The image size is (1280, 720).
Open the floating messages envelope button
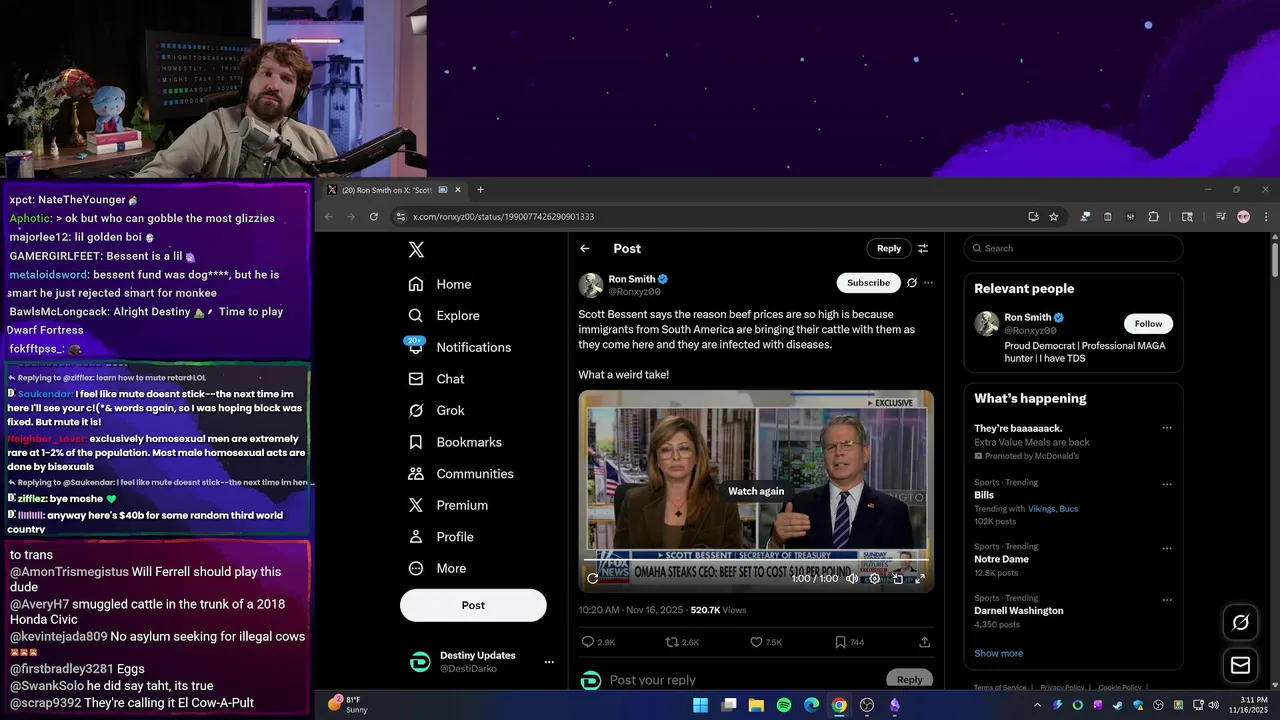point(1240,665)
